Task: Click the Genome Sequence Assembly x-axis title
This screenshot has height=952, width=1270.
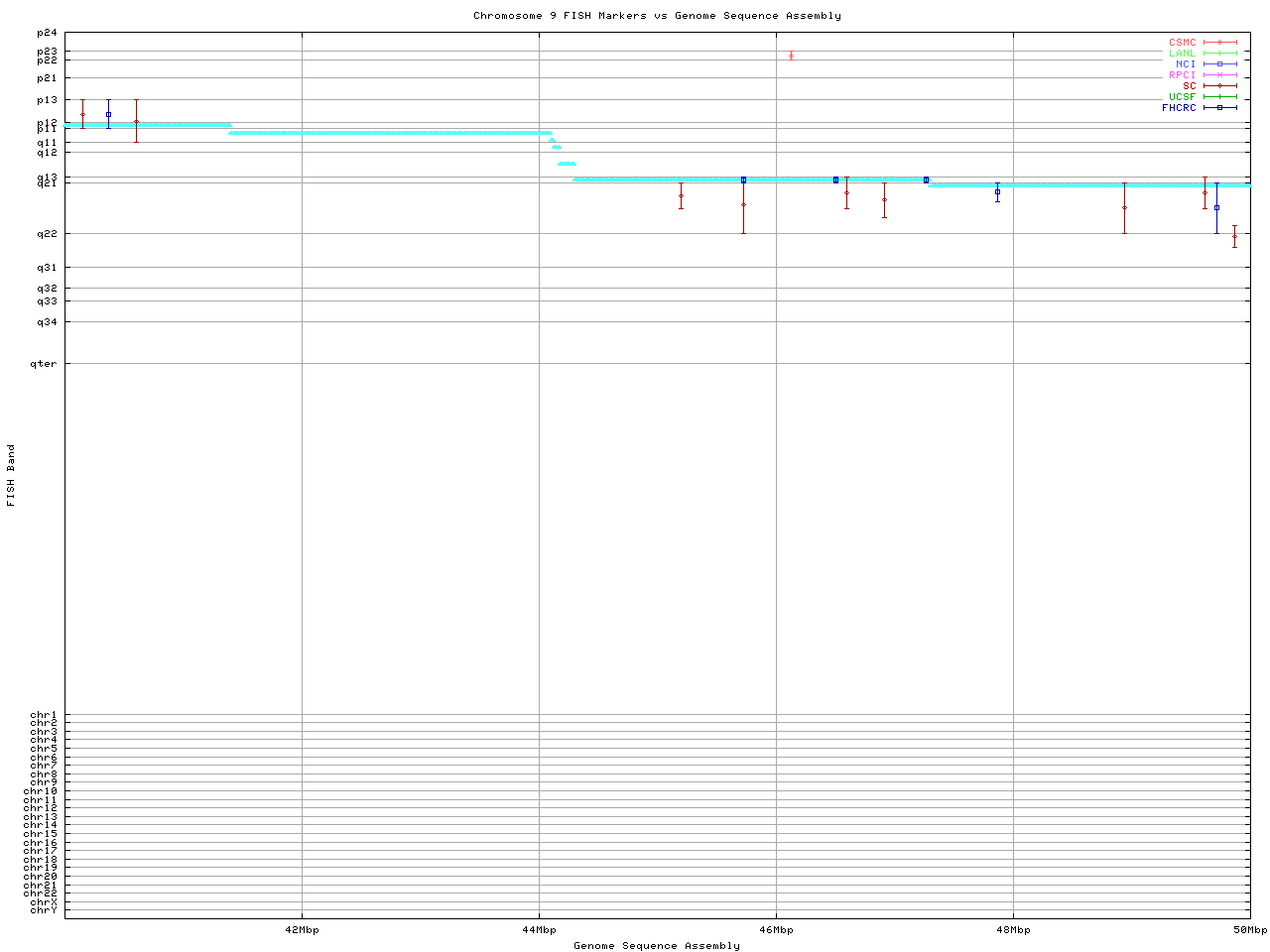Action: (657, 946)
